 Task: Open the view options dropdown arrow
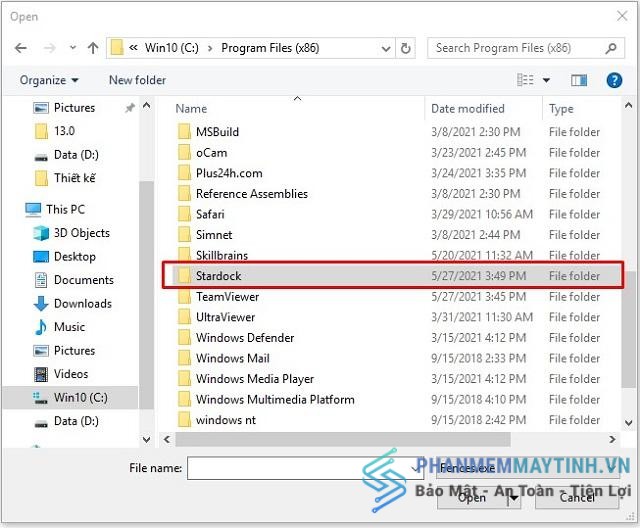(546, 80)
